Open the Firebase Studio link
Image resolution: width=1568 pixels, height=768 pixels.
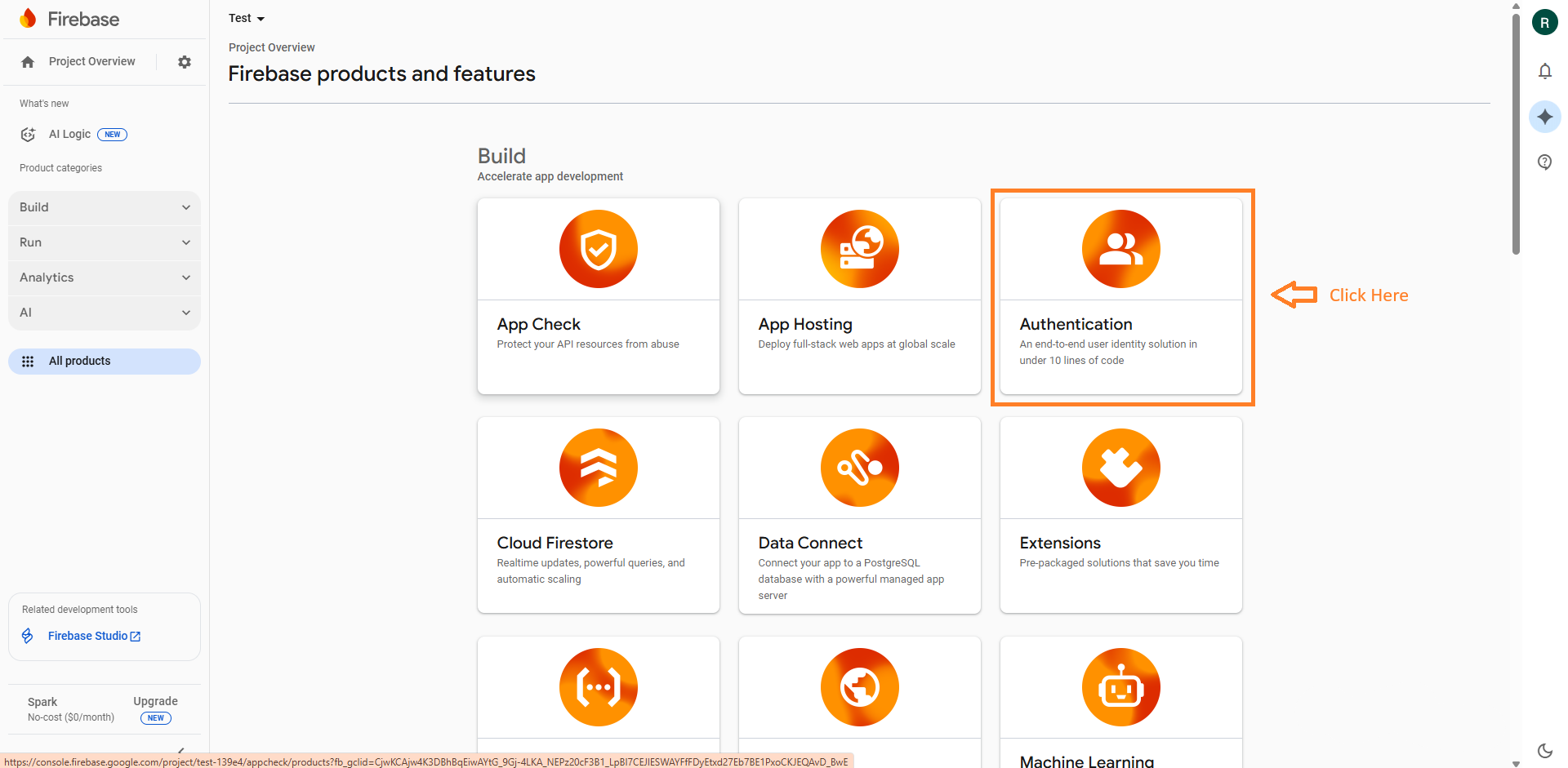(87, 636)
